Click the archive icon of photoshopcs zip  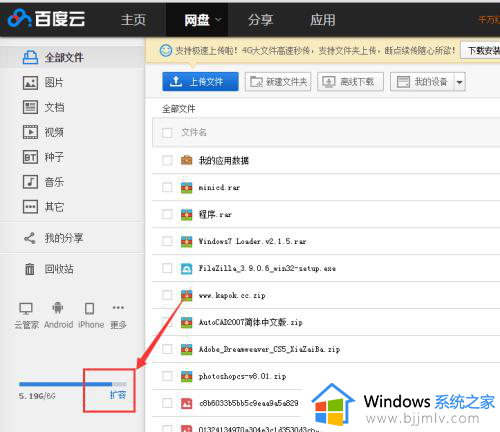click(x=187, y=376)
